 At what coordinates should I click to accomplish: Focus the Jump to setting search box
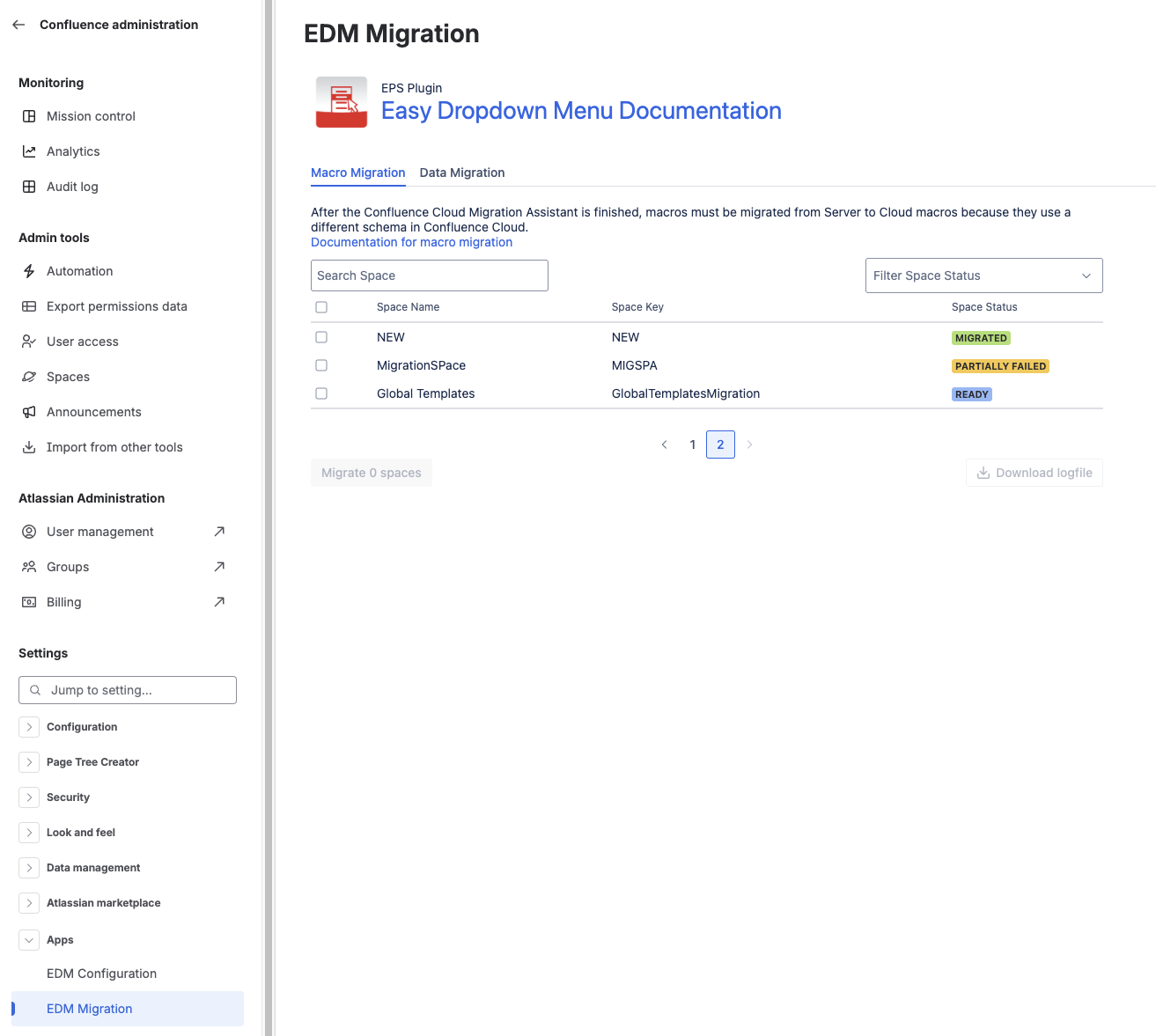128,690
